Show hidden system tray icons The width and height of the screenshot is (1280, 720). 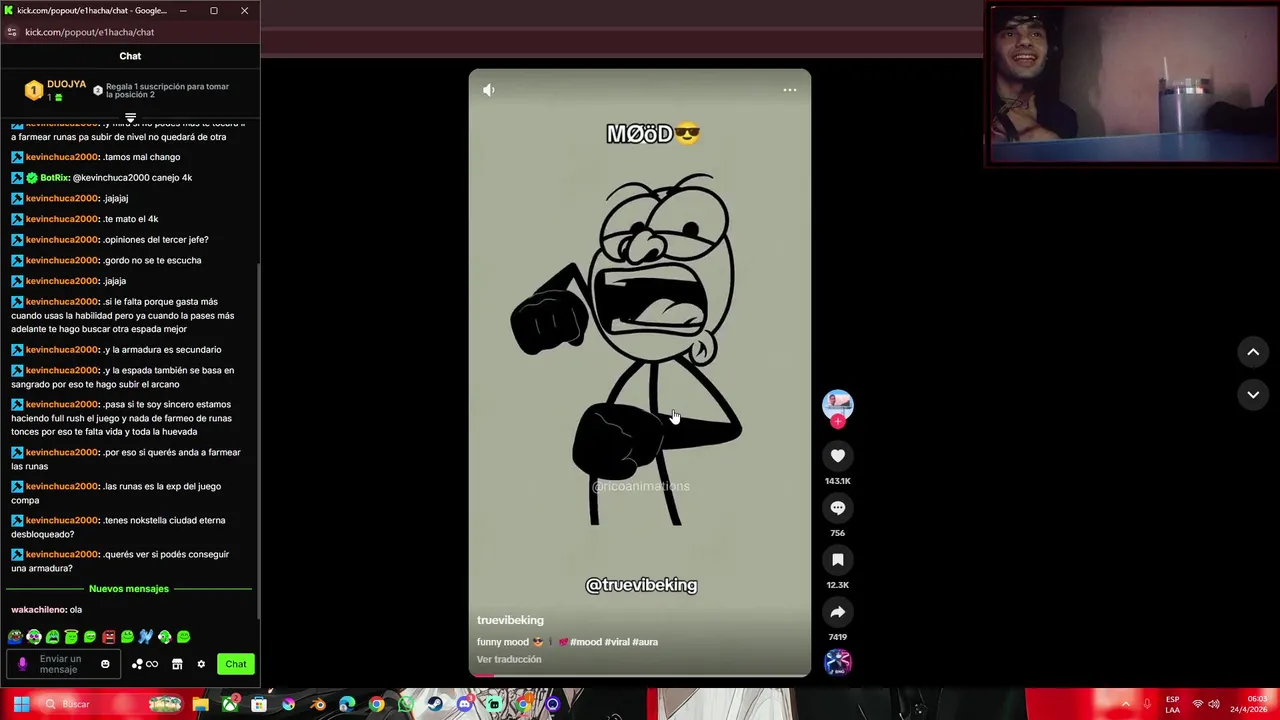1125,704
